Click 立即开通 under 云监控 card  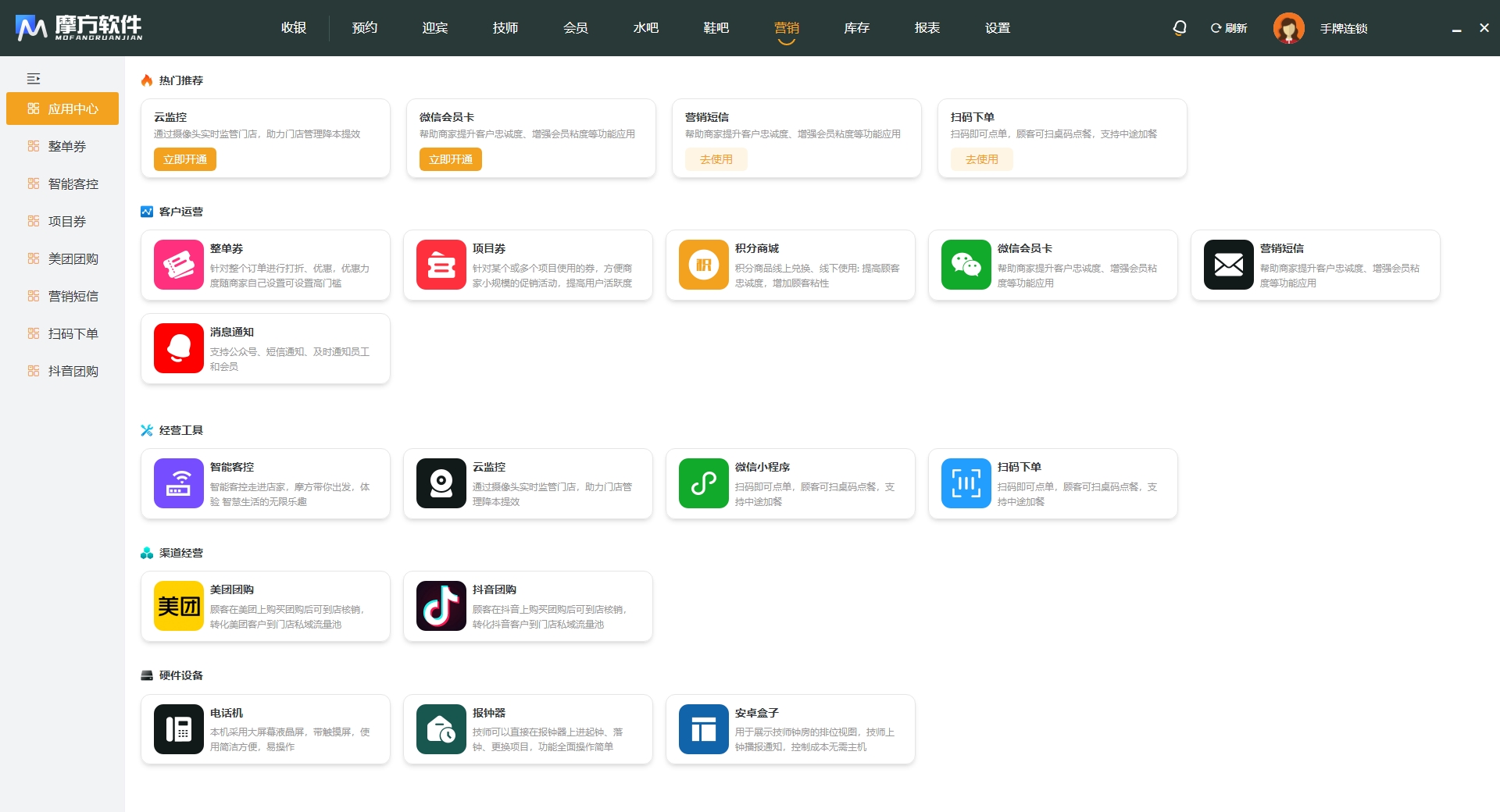point(185,159)
